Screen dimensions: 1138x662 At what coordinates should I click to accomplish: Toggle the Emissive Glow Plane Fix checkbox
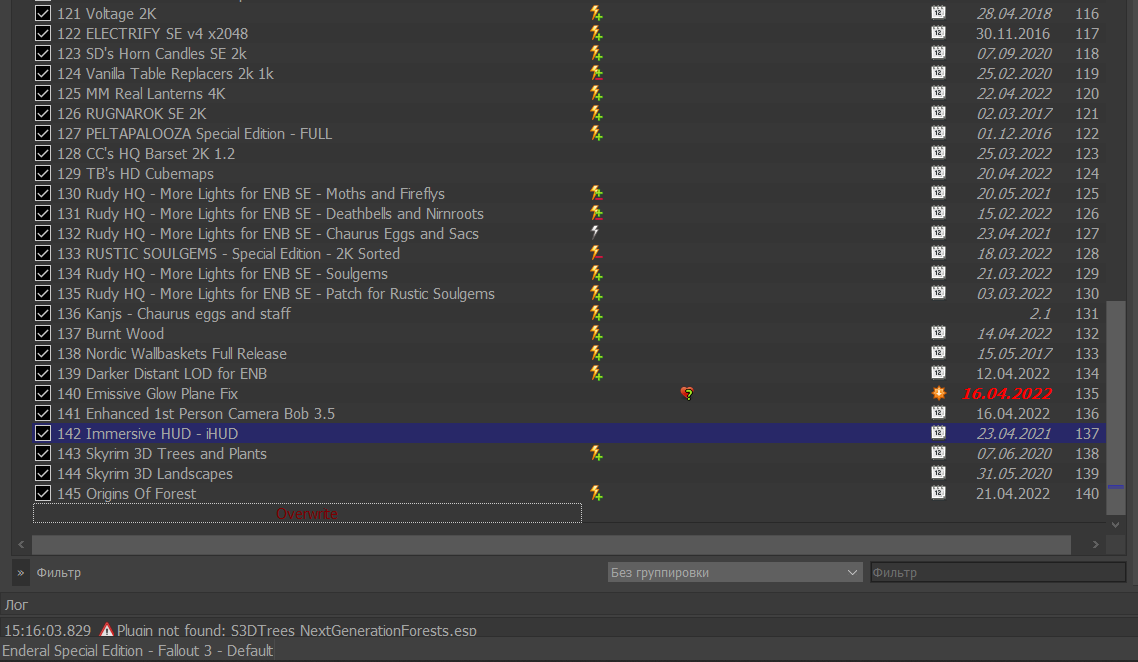pyautogui.click(x=43, y=393)
